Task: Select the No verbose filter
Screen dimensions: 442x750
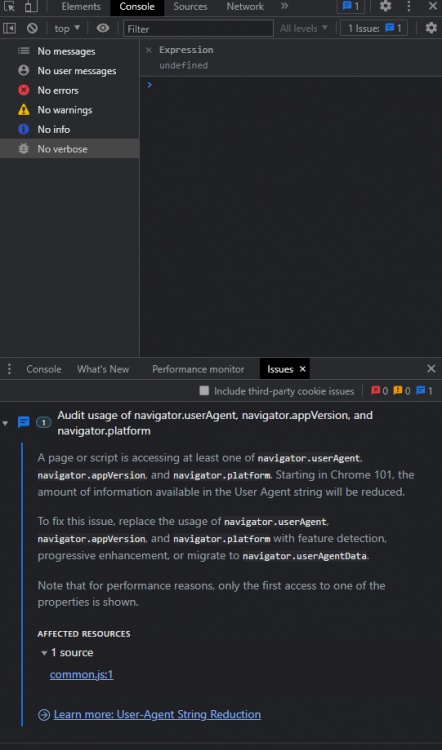Action: (x=69, y=149)
